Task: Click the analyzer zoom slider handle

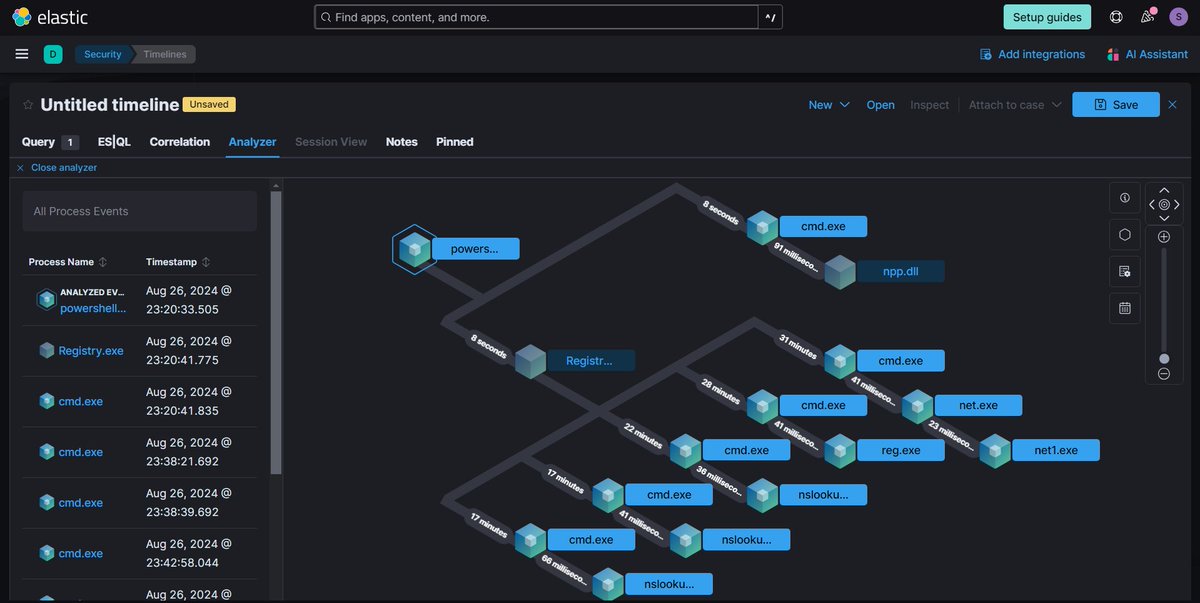Action: (x=1164, y=358)
